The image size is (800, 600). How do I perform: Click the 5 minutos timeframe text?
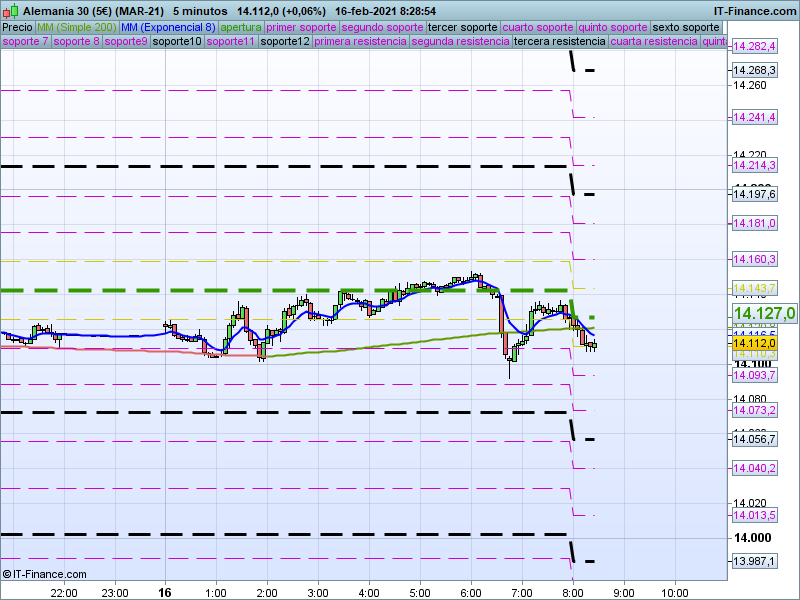(200, 11)
